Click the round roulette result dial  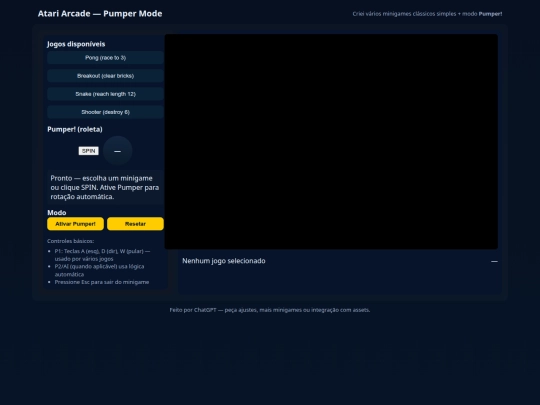point(117,151)
